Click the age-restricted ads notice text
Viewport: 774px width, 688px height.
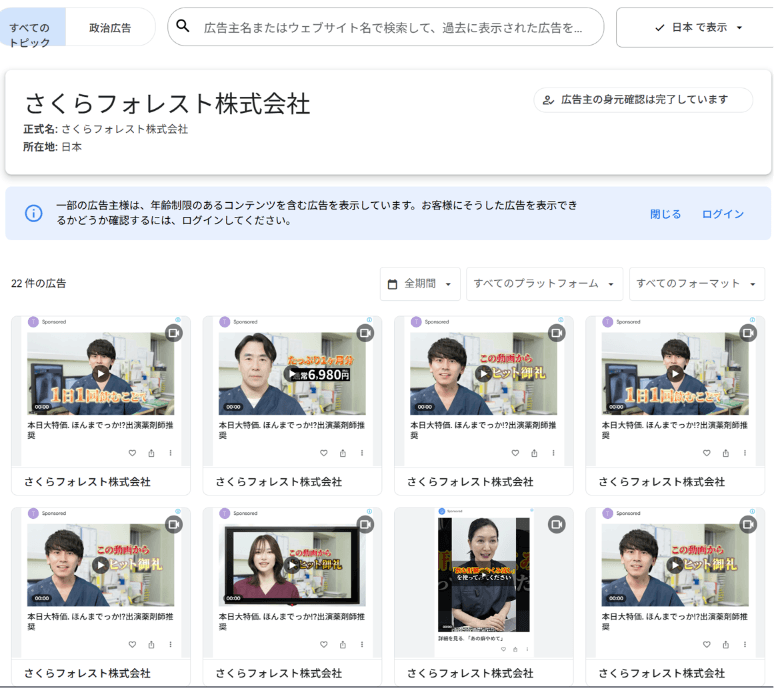point(316,213)
